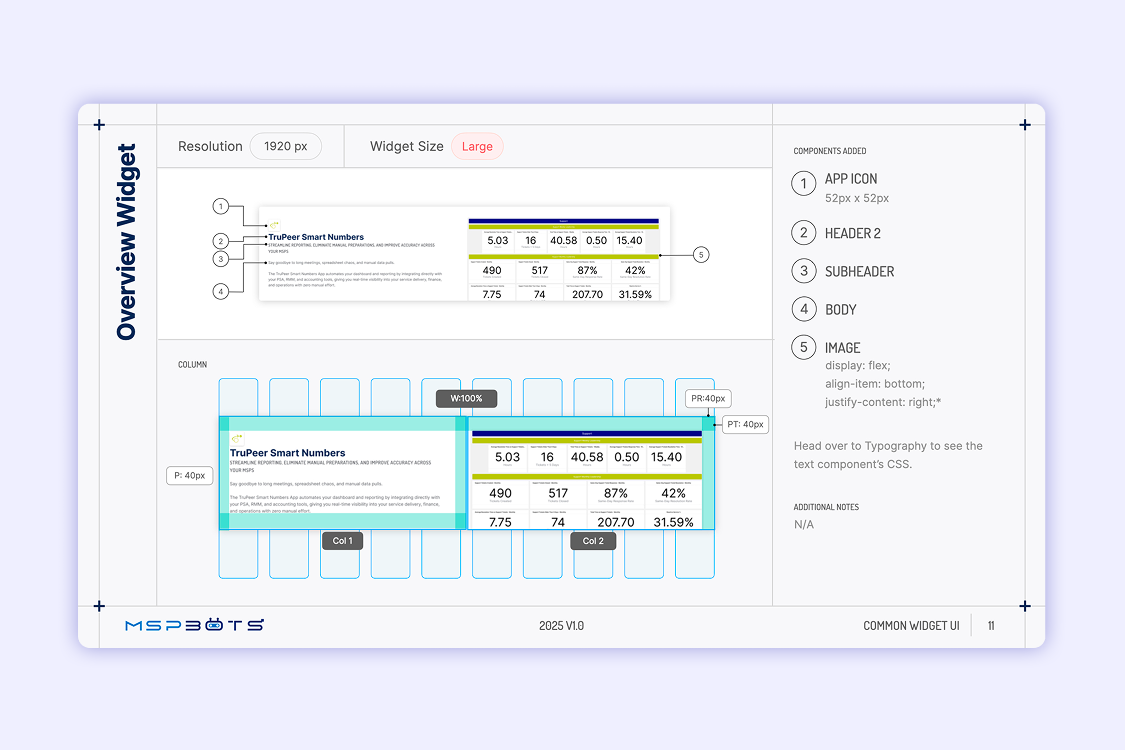Click the display: flex; CSS line
The width and height of the screenshot is (1125, 750).
tap(857, 365)
